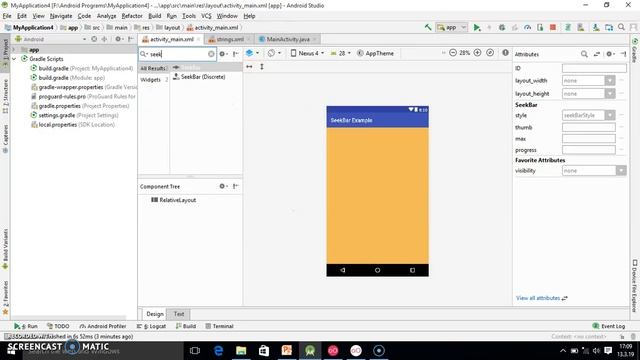640x360 pixels.
Task: Click the Project panel gear settings icon
Action: tap(118, 39)
